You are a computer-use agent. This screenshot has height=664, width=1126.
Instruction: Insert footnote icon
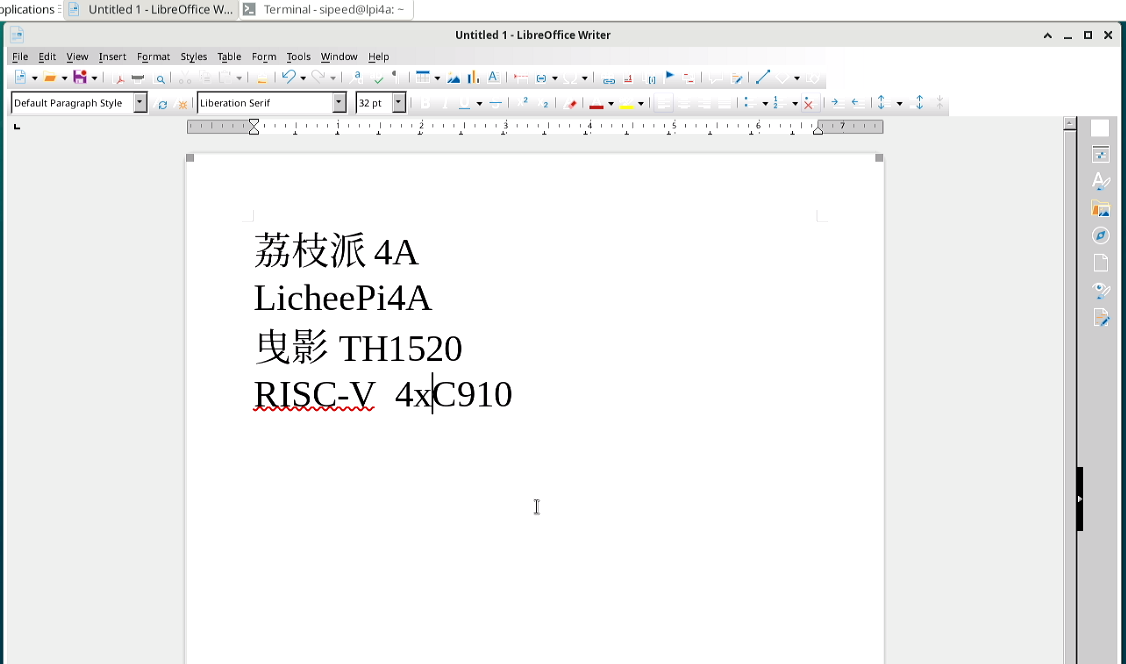(628, 78)
